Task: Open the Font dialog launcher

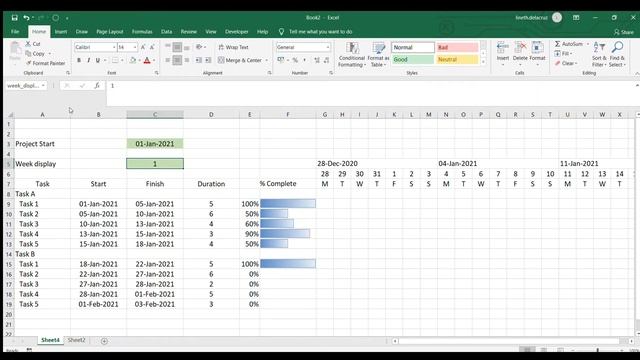Action: pos(156,73)
